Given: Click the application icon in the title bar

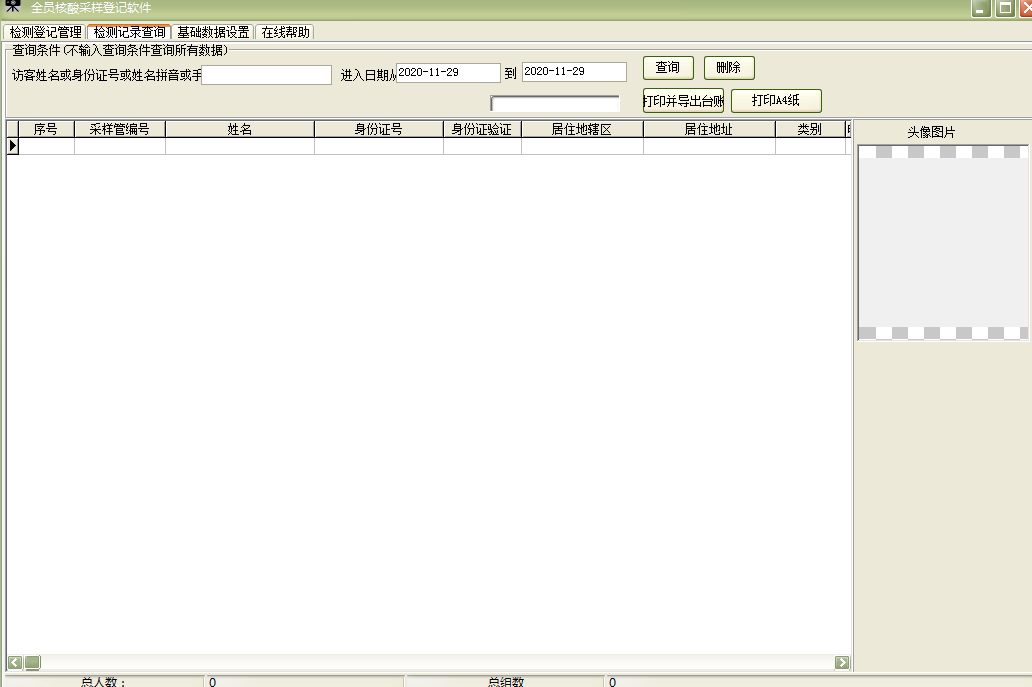Looking at the screenshot, I should tap(12, 7).
